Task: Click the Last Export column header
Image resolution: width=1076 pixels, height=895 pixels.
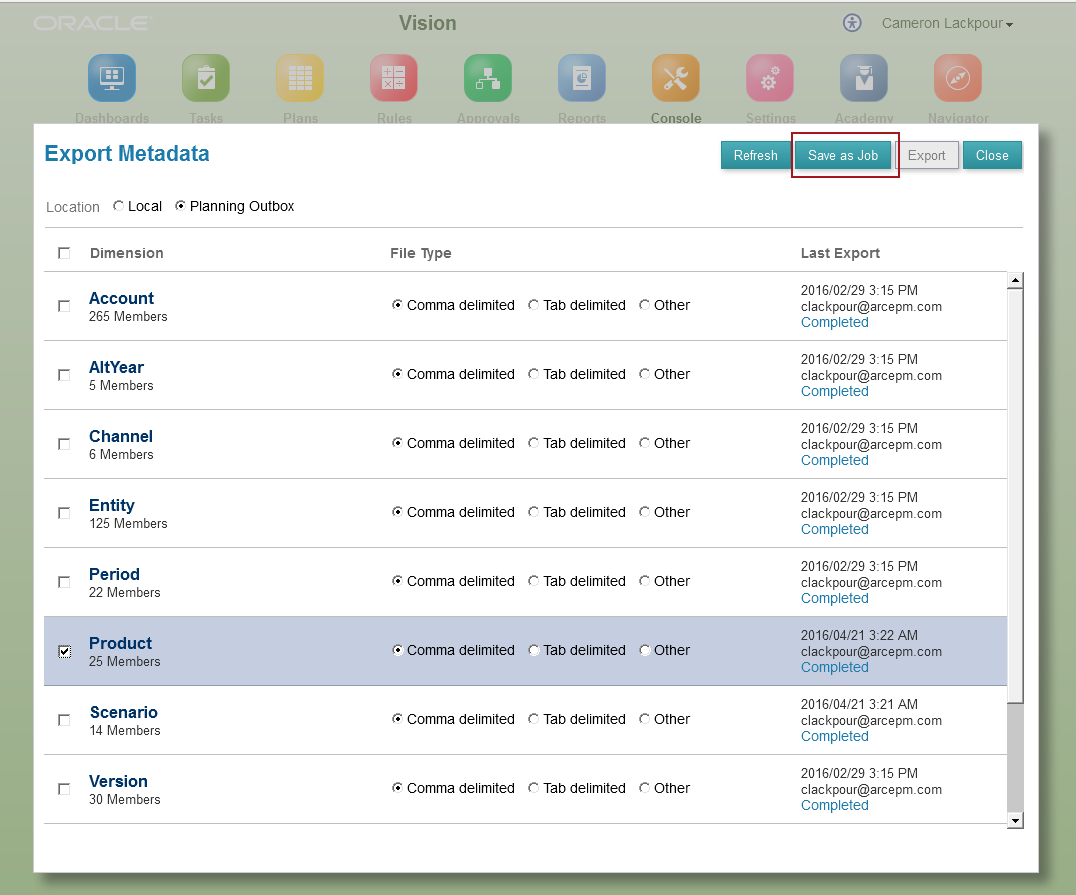Action: [x=840, y=253]
